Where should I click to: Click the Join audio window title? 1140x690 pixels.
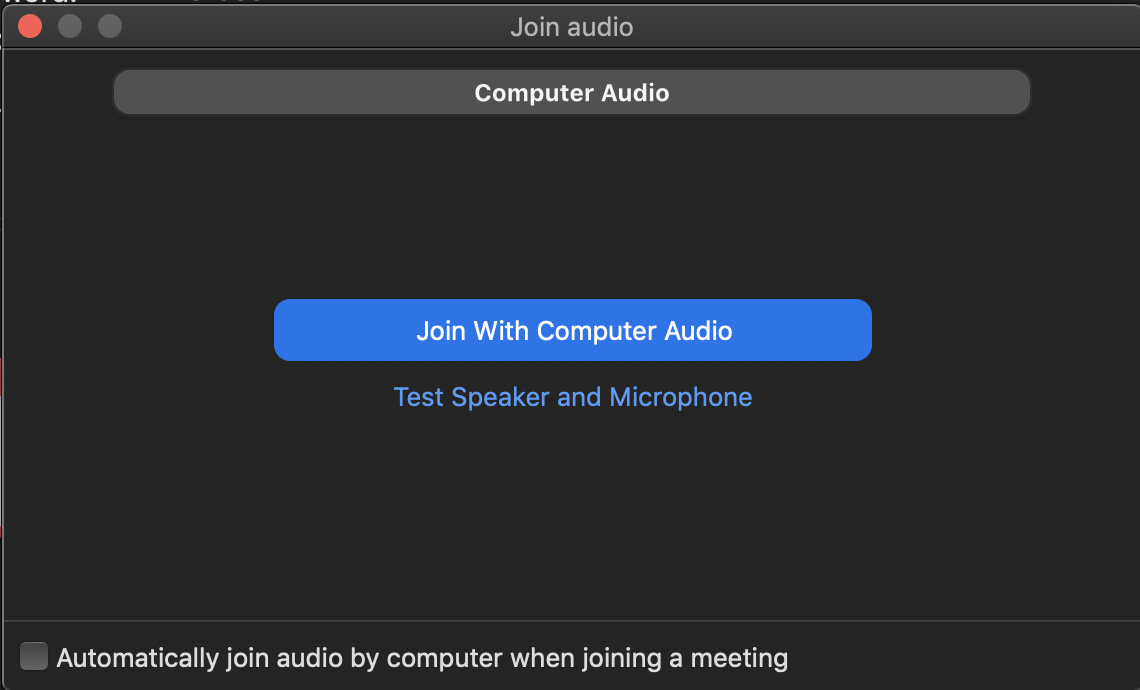(x=571, y=26)
